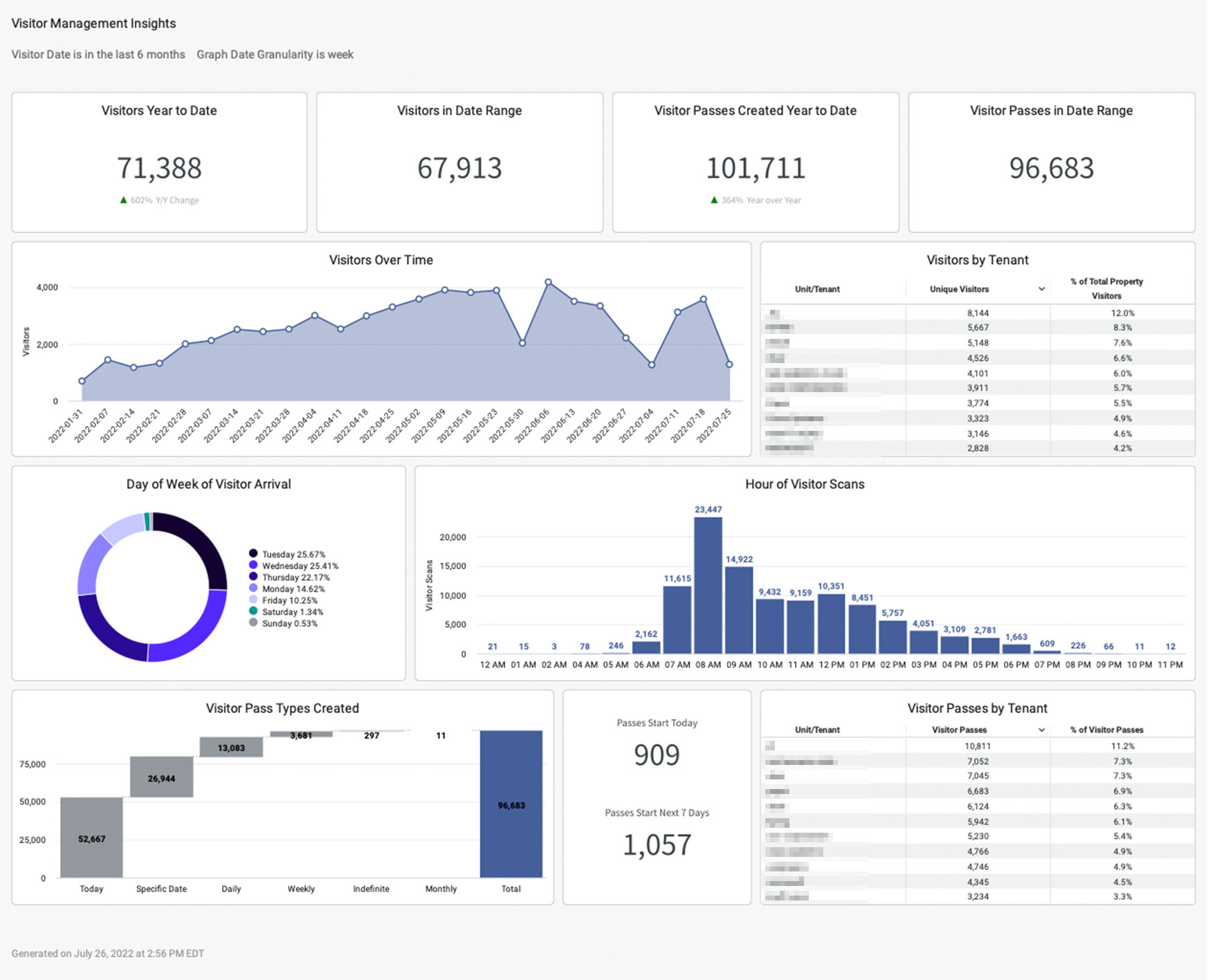Click the Total bar labeled 96,683
Screen dimensions: 1208x980
[x=511, y=804]
